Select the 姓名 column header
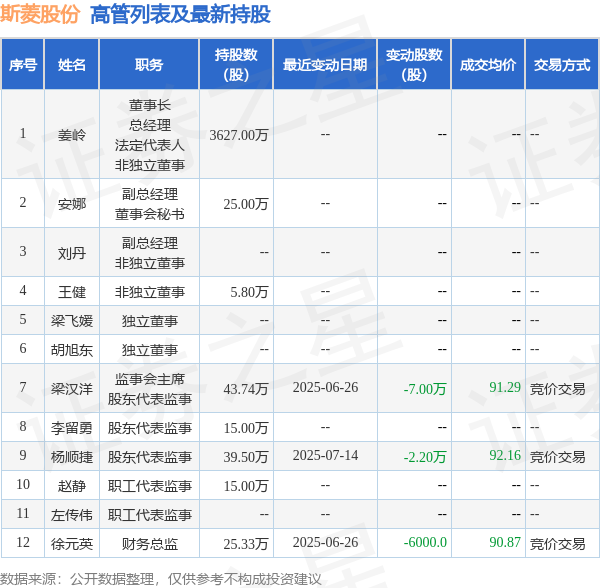 point(72,65)
